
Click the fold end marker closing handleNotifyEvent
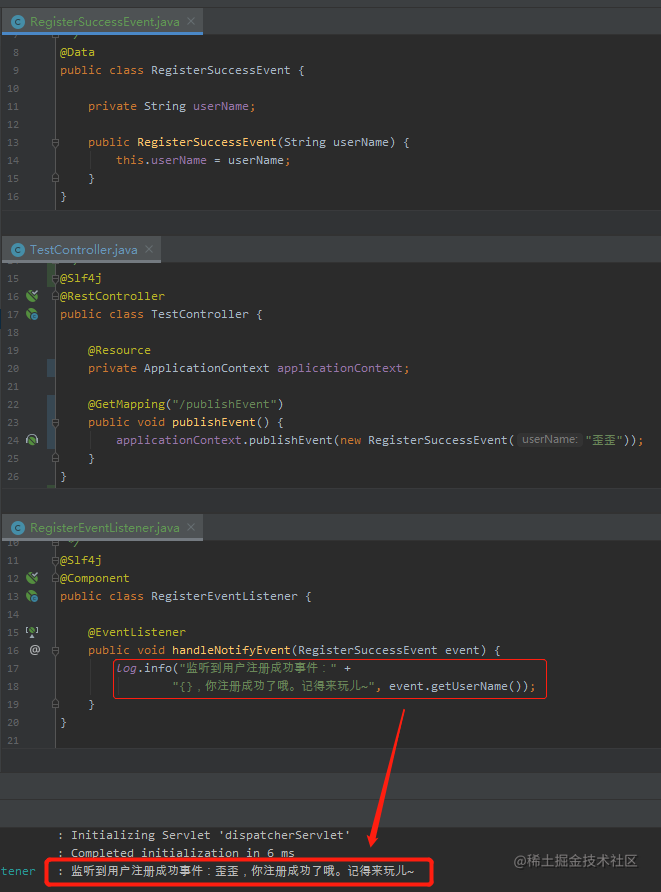point(55,704)
